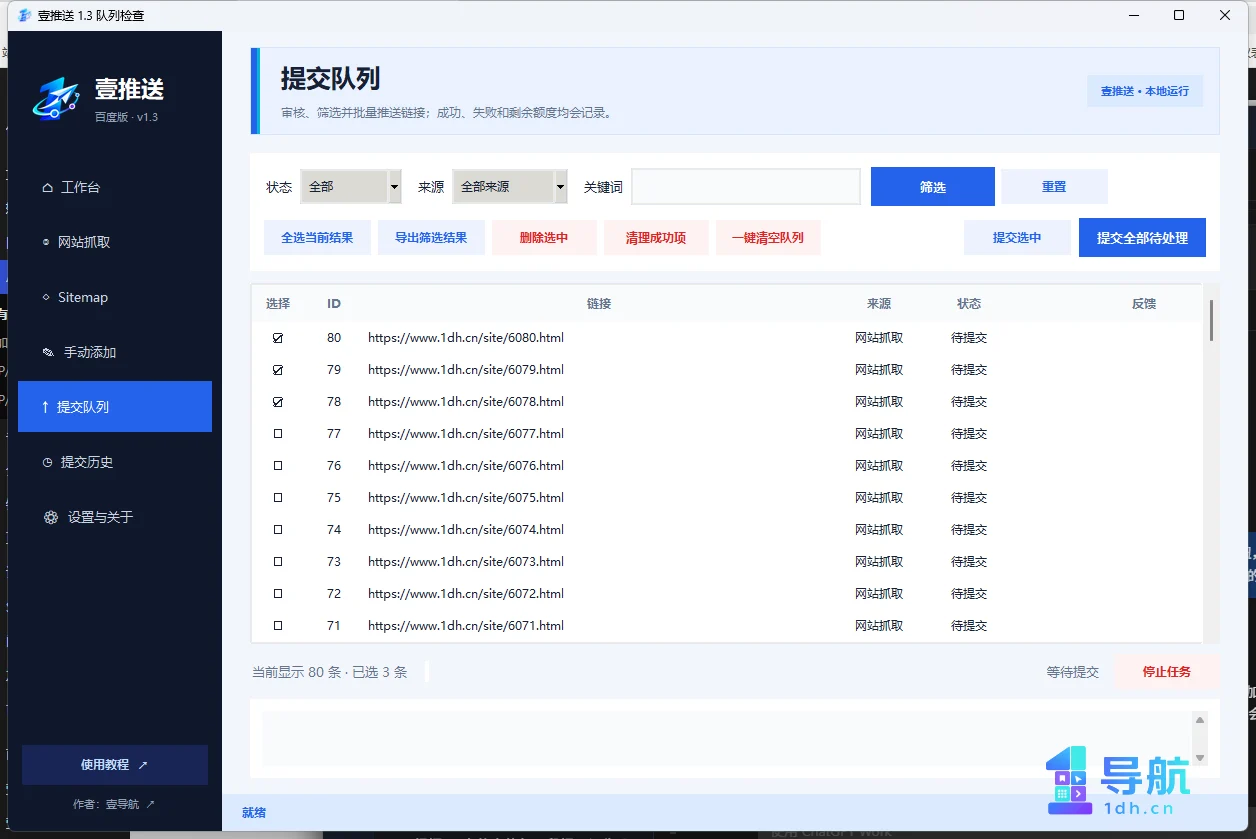Image resolution: width=1256 pixels, height=839 pixels.
Task: Click the 关键词 input field
Action: pos(746,187)
